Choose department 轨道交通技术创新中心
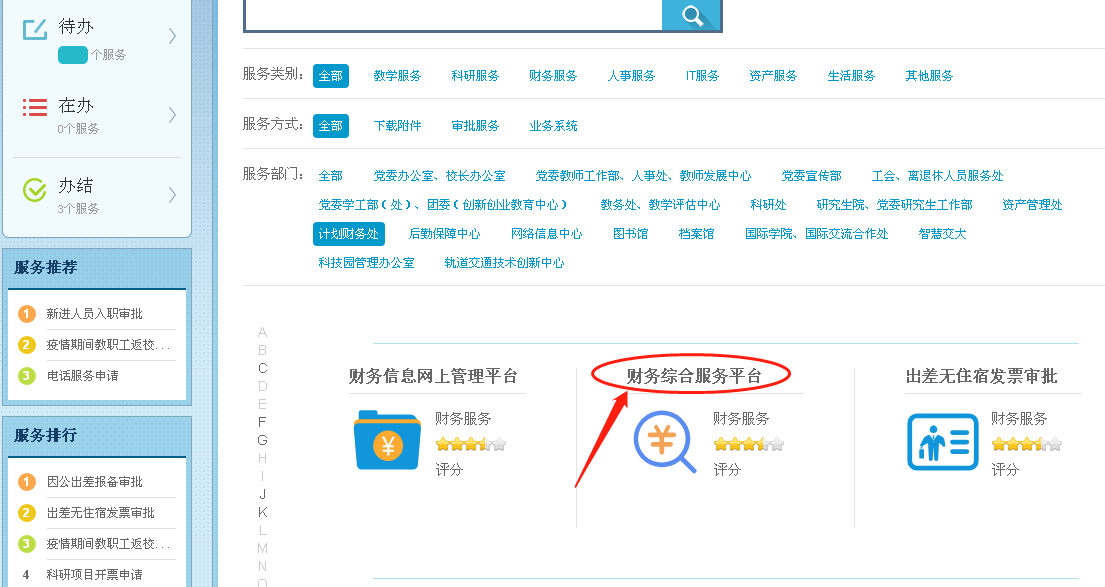Image resolution: width=1105 pixels, height=587 pixels. tap(504, 262)
